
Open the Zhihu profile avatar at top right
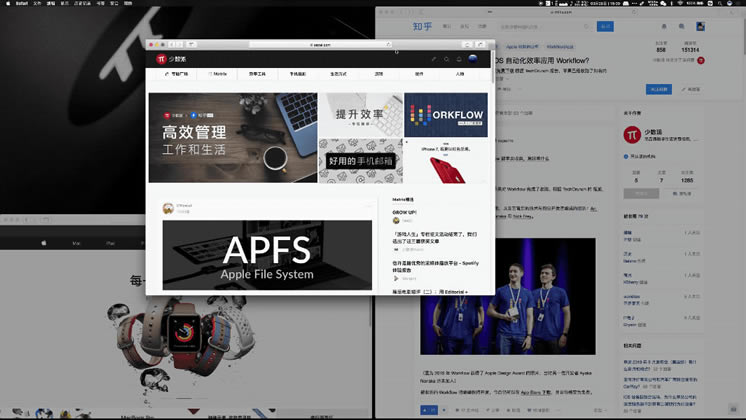[x=700, y=27]
